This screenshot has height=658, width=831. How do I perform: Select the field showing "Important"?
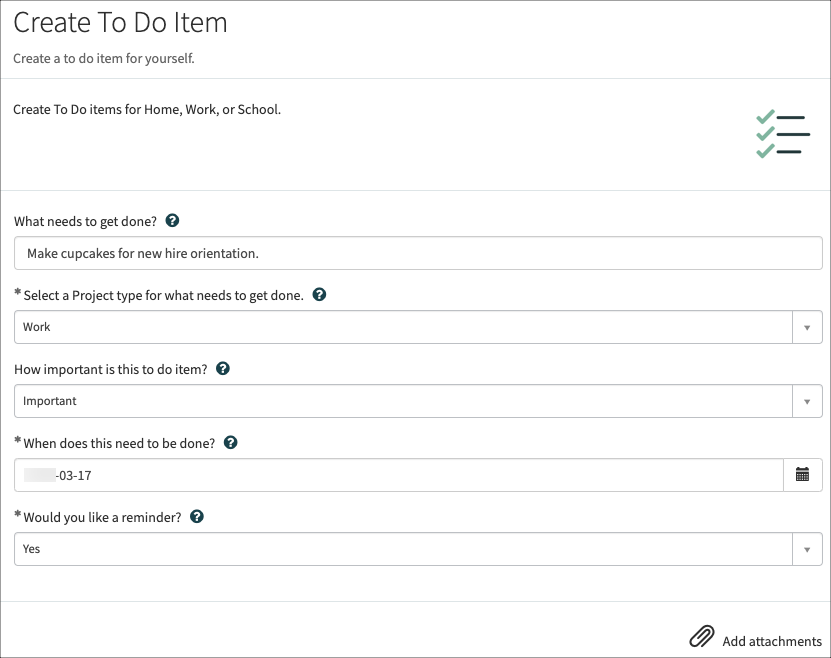point(400,401)
